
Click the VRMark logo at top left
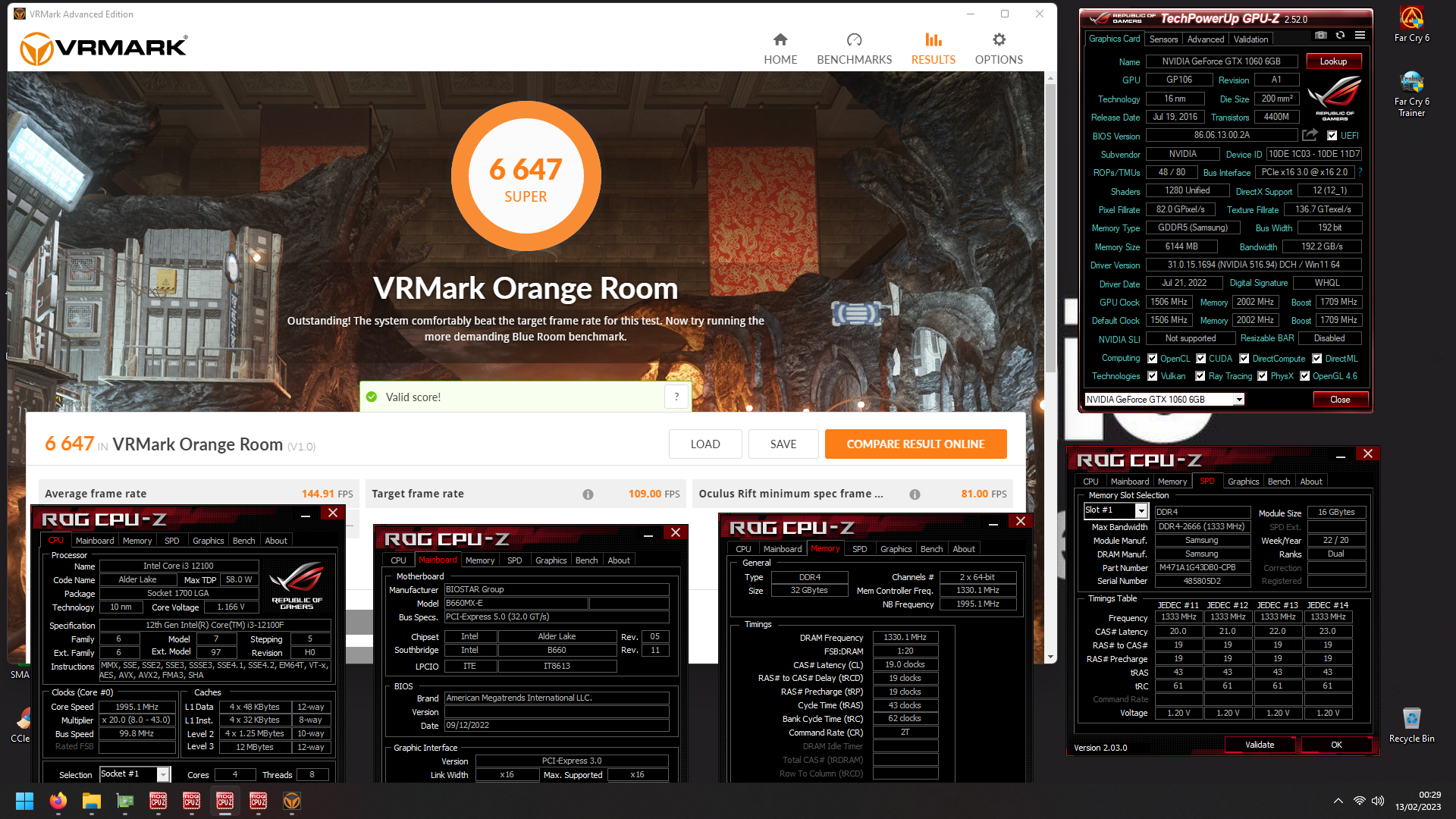(104, 49)
